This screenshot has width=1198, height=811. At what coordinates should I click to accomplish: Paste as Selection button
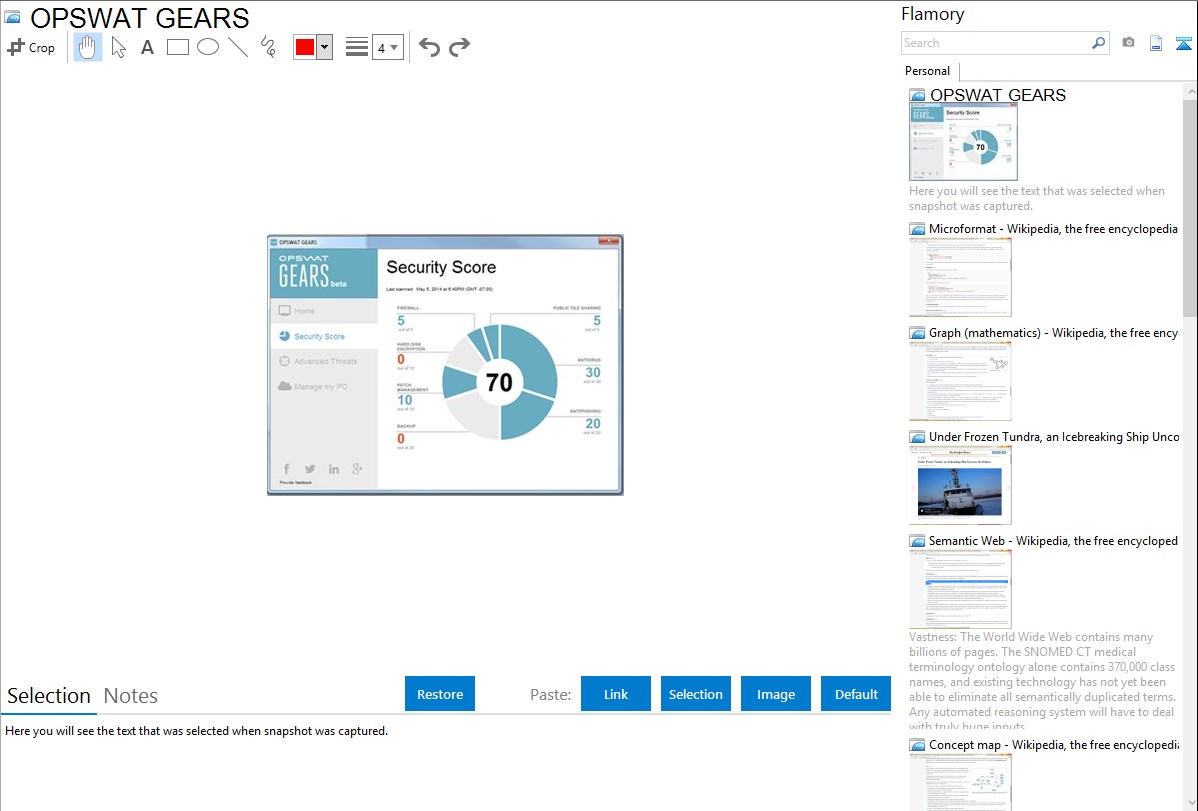point(696,694)
